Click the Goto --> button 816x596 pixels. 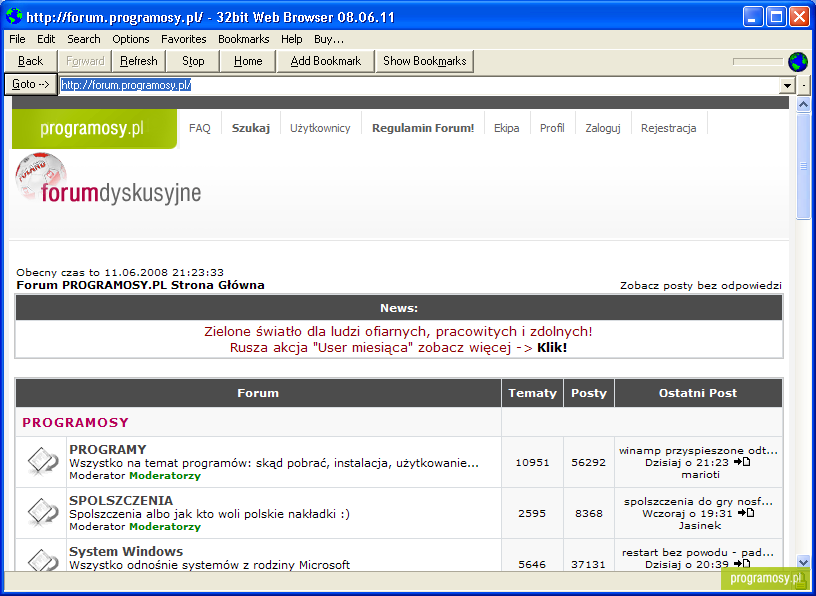pyautogui.click(x=31, y=84)
